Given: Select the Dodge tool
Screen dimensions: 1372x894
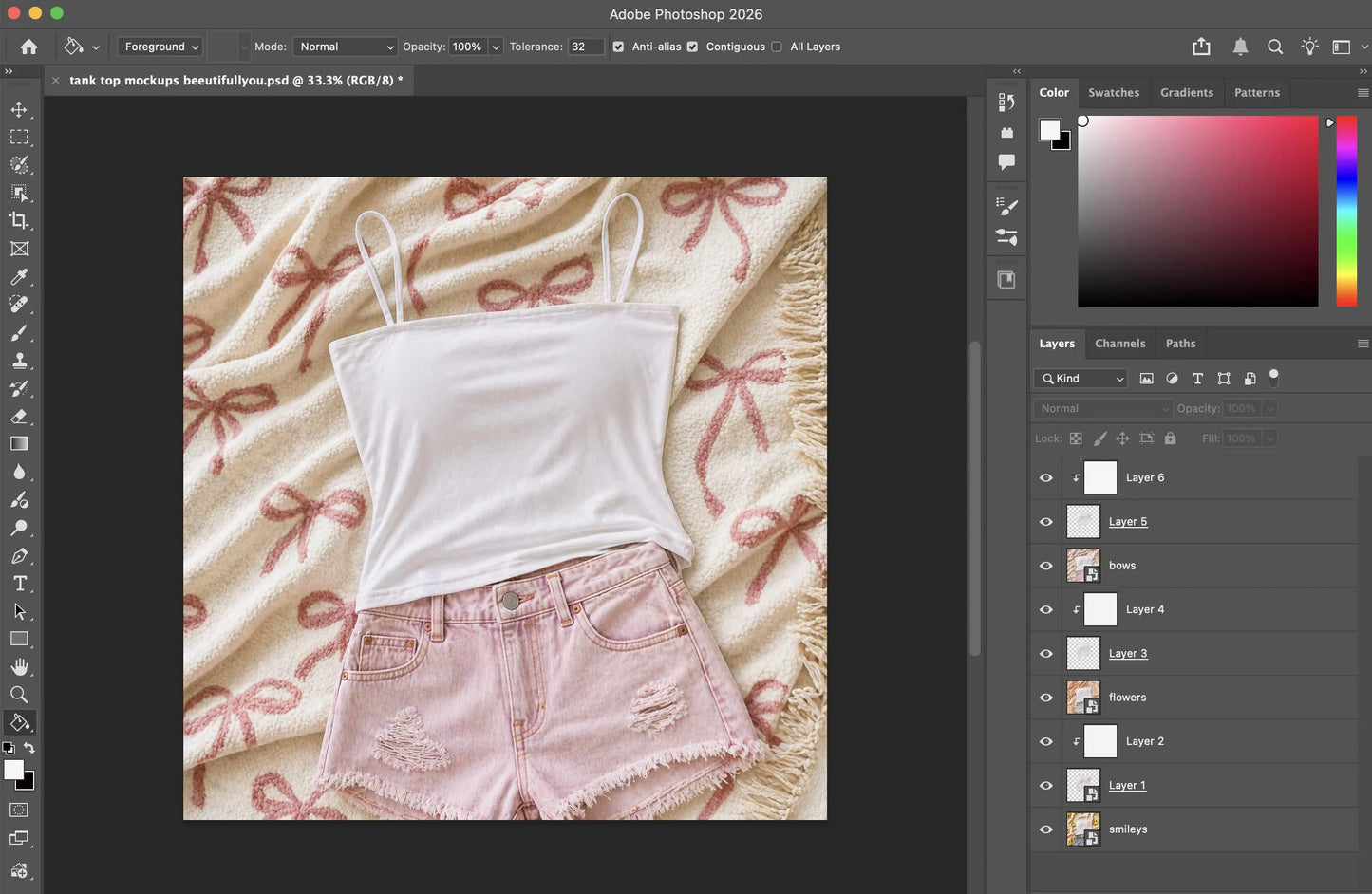Looking at the screenshot, I should 19,528.
